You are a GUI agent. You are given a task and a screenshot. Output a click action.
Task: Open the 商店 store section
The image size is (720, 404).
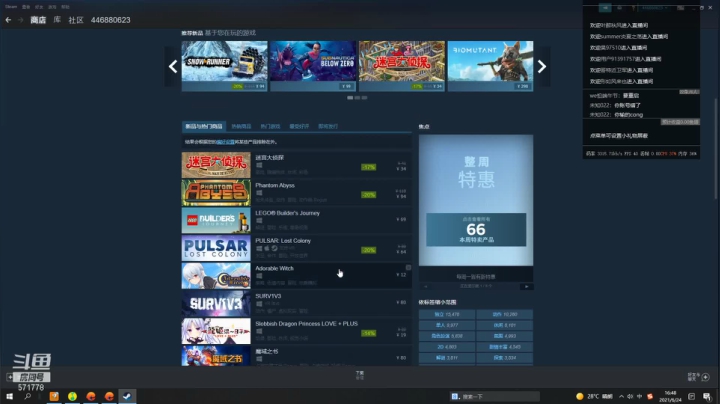pos(38,20)
